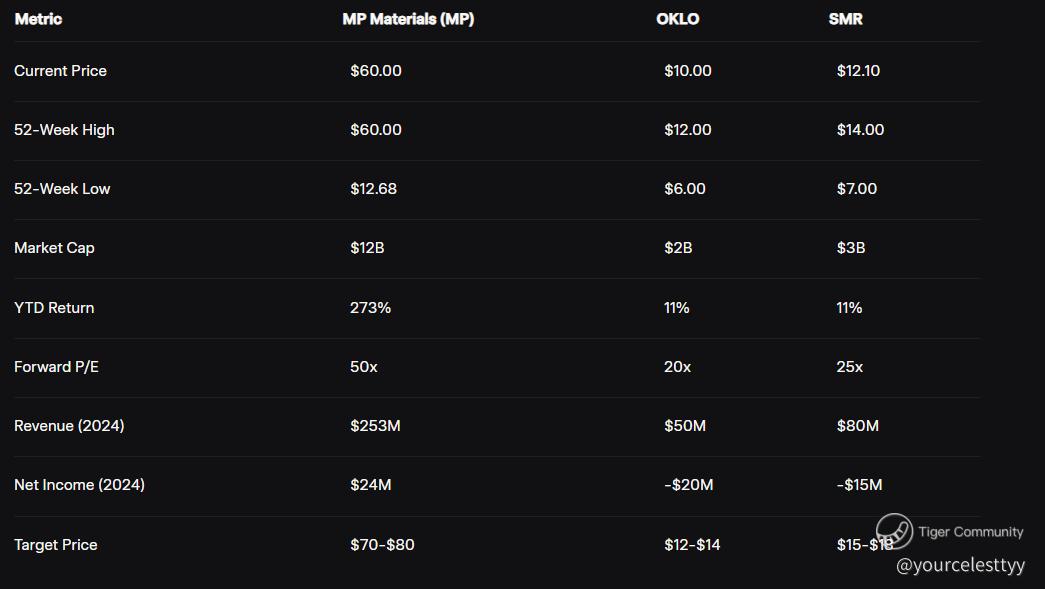1045x589 pixels.
Task: Click the @yourcelesttyy username handle
Action: tap(960, 565)
